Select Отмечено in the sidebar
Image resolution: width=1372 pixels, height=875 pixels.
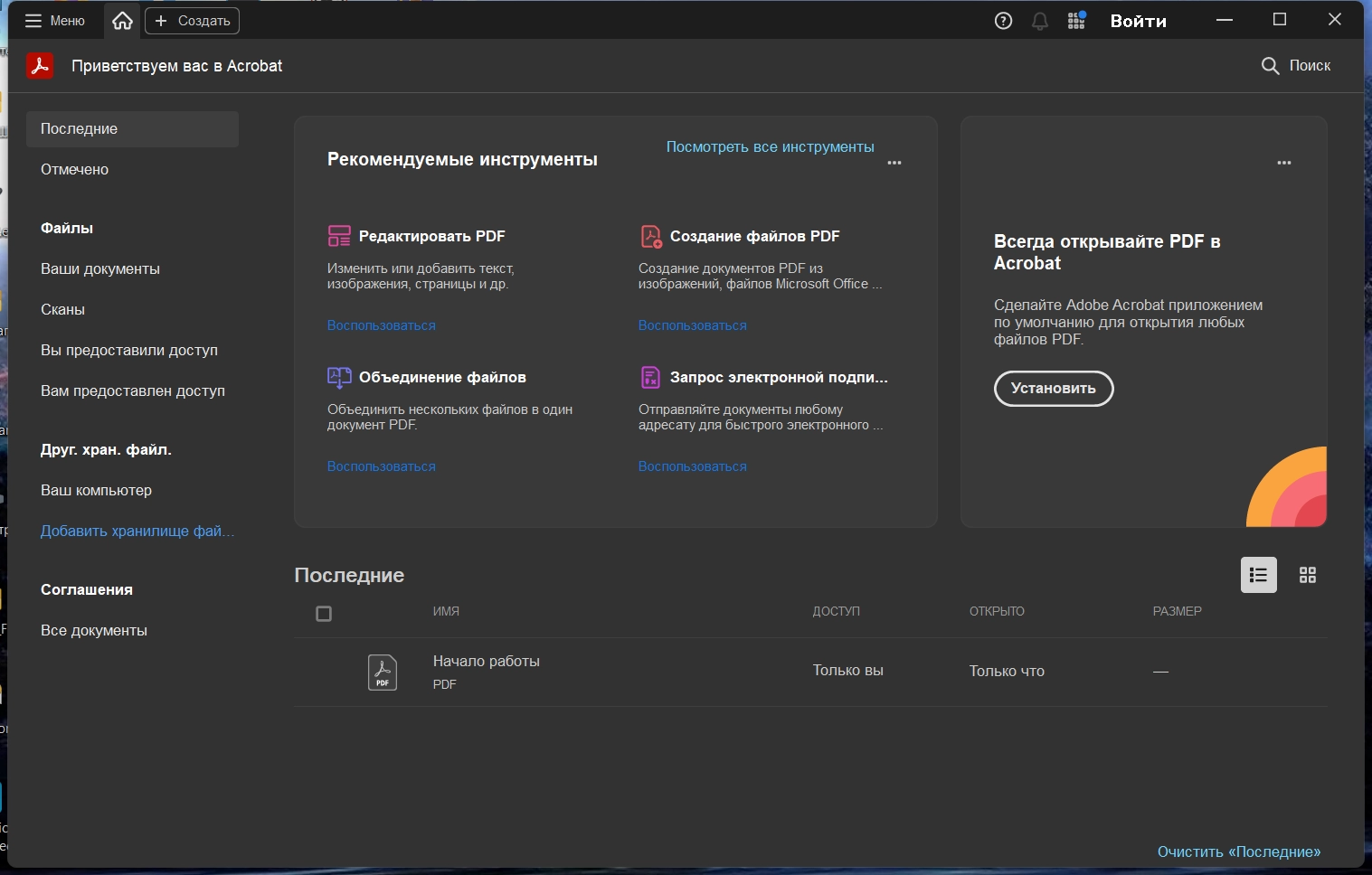(x=74, y=170)
